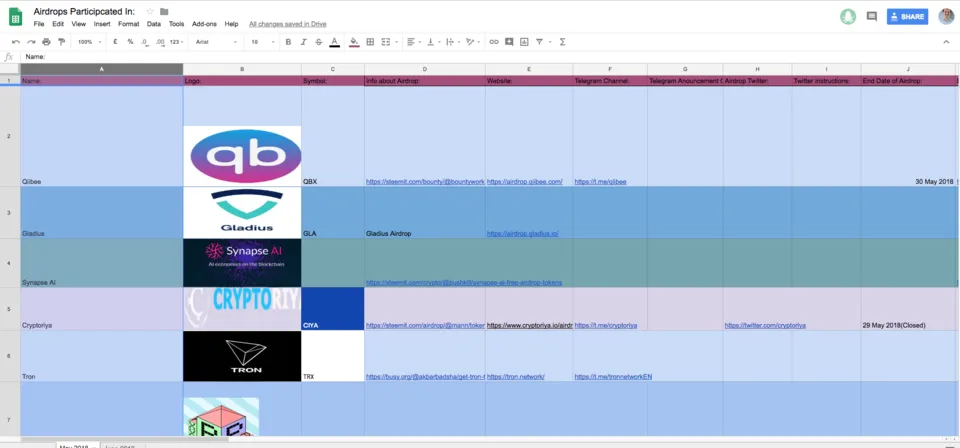The height and width of the screenshot is (448, 960).
Task: Open the font size 10 dropdown
Action: (262, 42)
